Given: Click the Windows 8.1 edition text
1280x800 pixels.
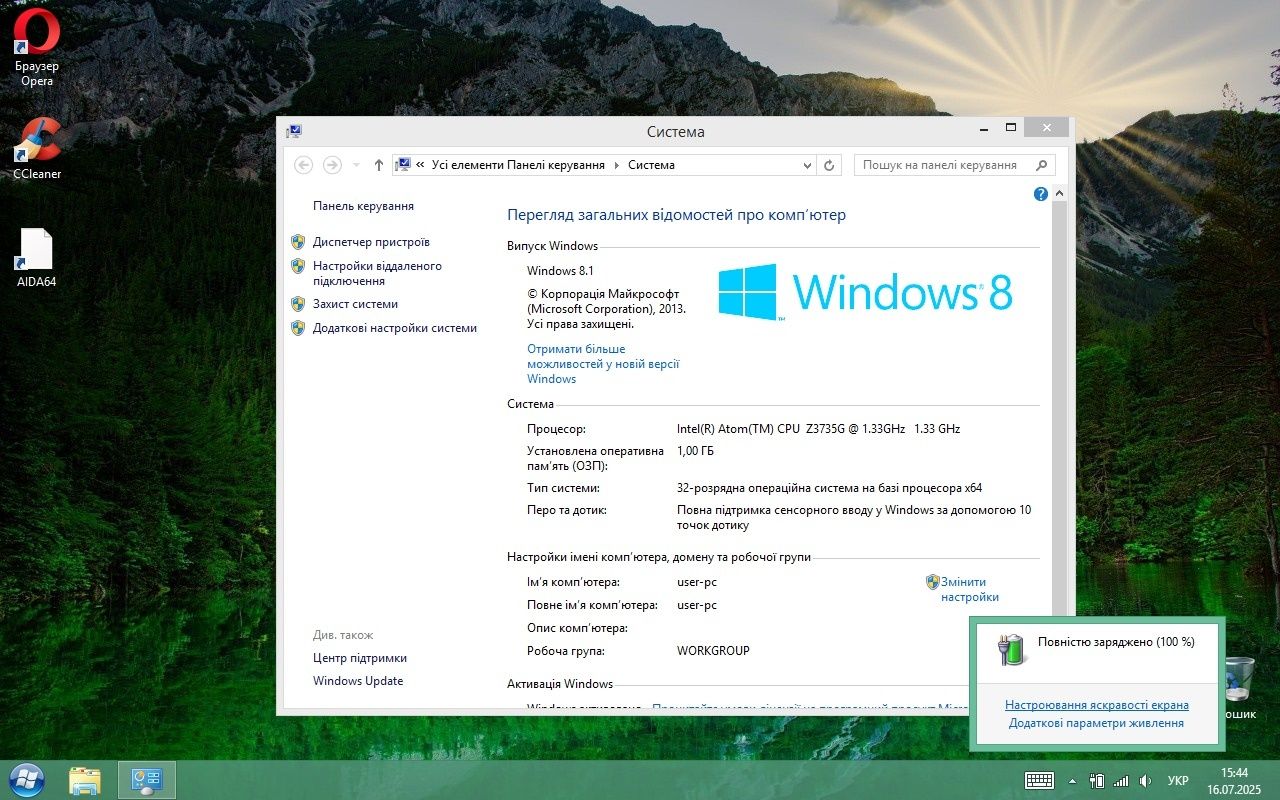Looking at the screenshot, I should coord(560,271).
